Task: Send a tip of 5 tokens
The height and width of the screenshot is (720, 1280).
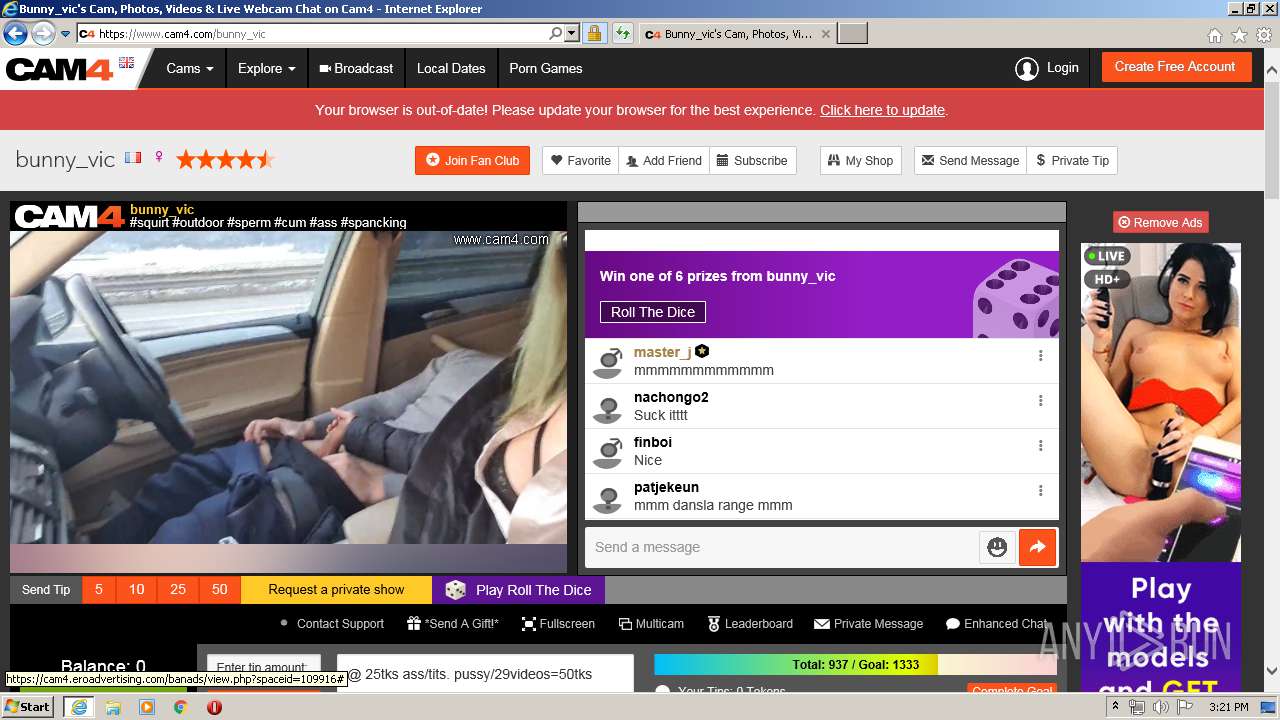Action: (99, 590)
